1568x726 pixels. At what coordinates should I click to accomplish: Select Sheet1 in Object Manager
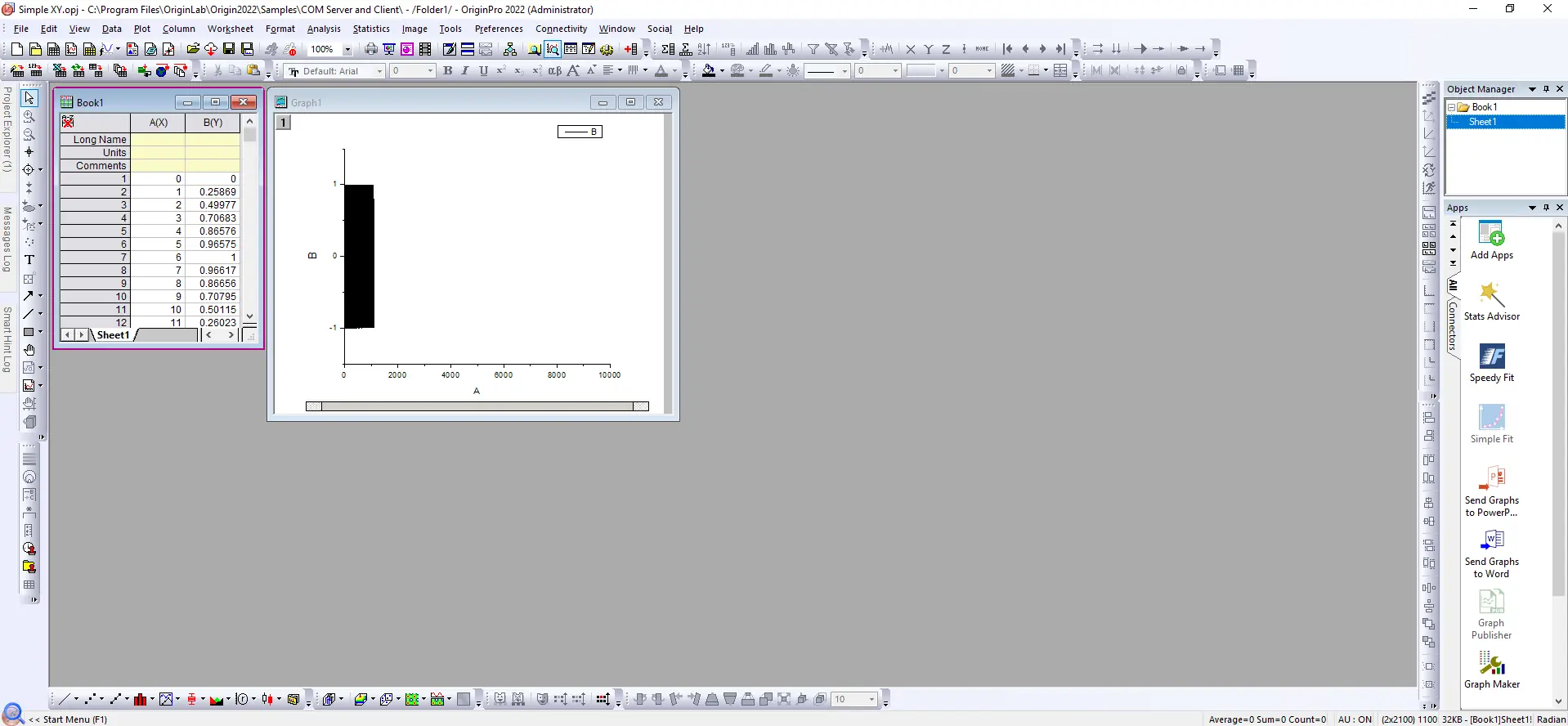pyautogui.click(x=1505, y=122)
